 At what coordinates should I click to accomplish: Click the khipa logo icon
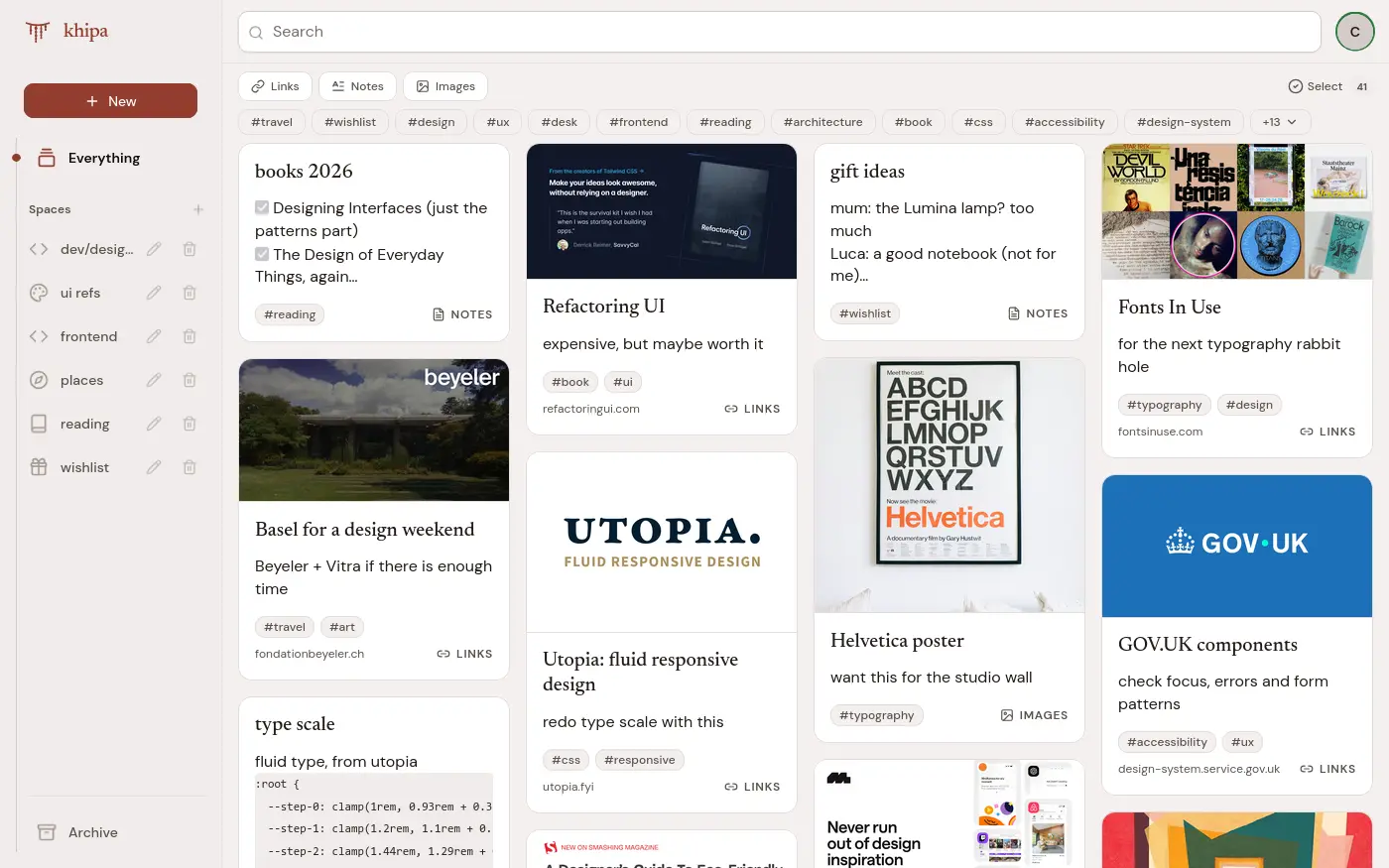pos(38,32)
